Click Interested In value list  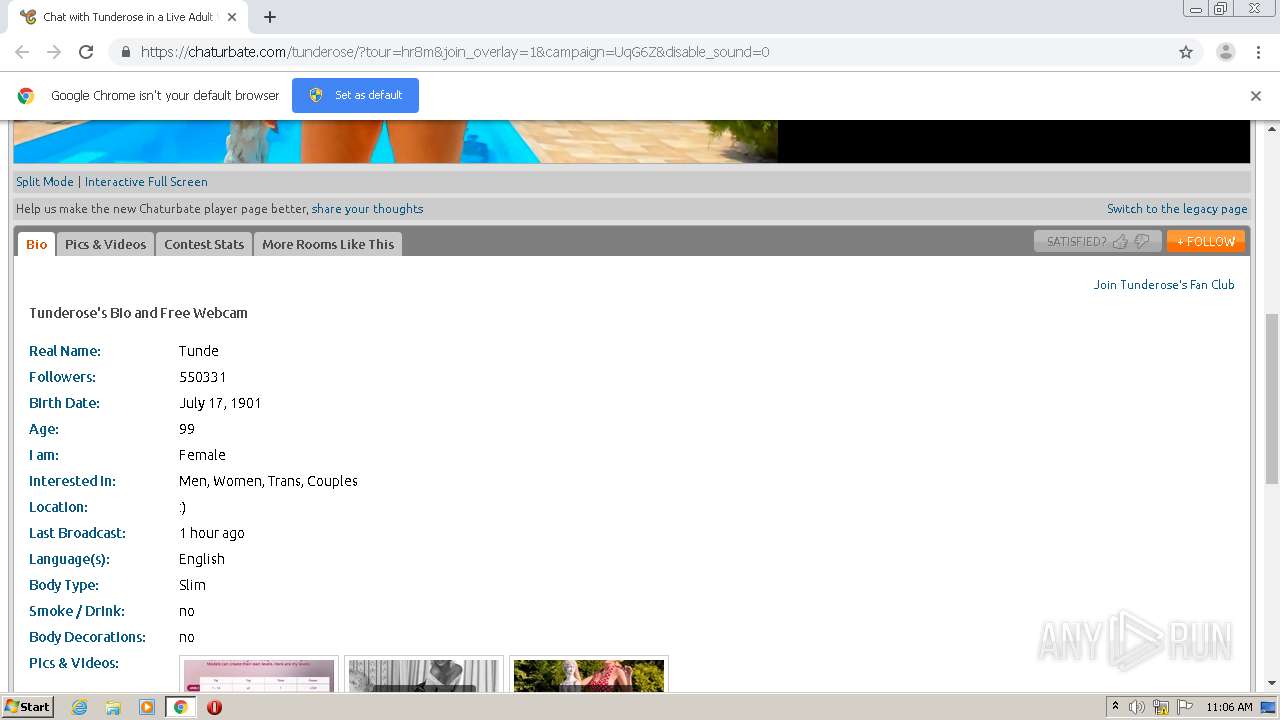click(268, 481)
